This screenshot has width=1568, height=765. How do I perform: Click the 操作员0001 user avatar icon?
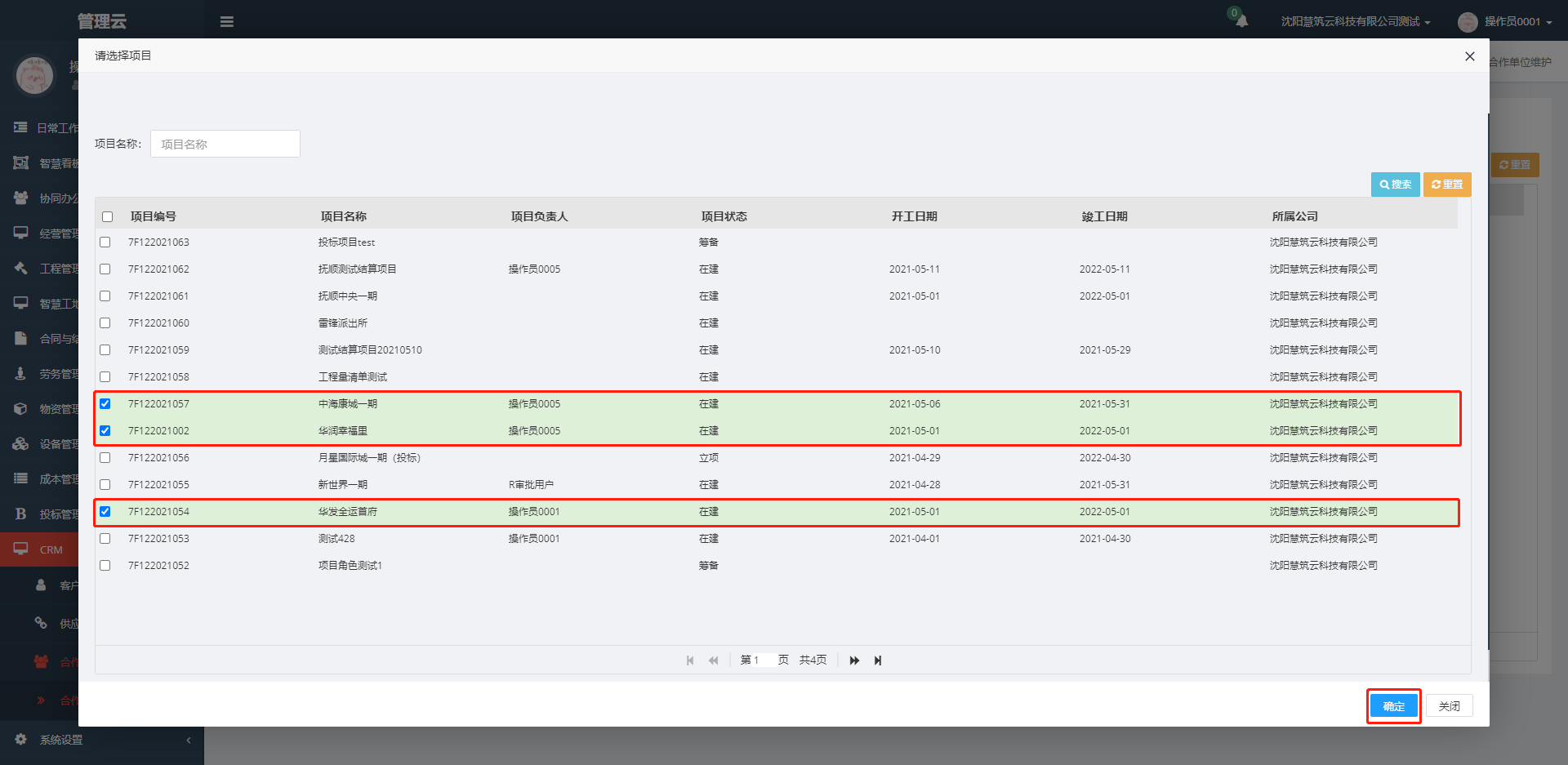pos(1468,22)
